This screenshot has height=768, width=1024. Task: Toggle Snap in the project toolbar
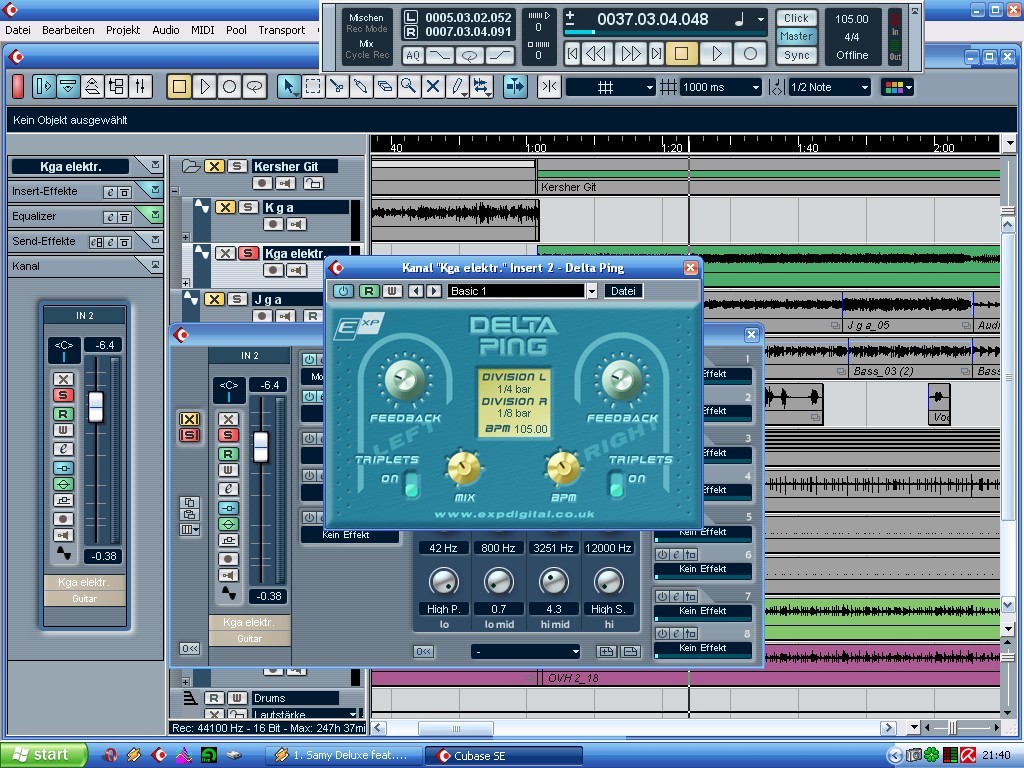pyautogui.click(x=549, y=87)
